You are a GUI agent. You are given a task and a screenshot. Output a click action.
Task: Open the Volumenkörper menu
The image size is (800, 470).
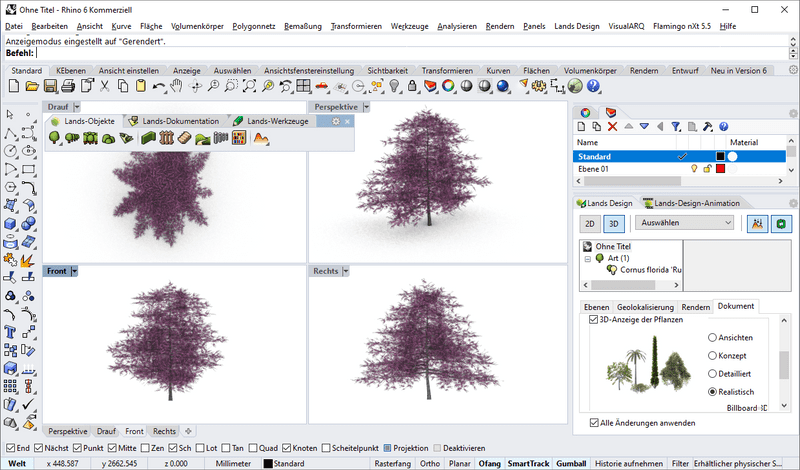coord(196,25)
